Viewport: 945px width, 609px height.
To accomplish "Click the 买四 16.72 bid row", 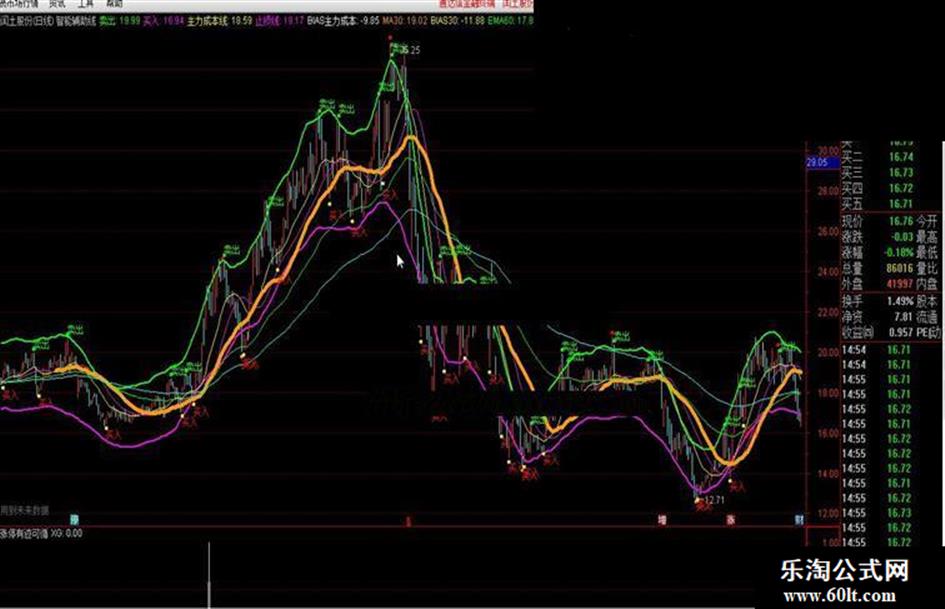I will tap(878, 189).
